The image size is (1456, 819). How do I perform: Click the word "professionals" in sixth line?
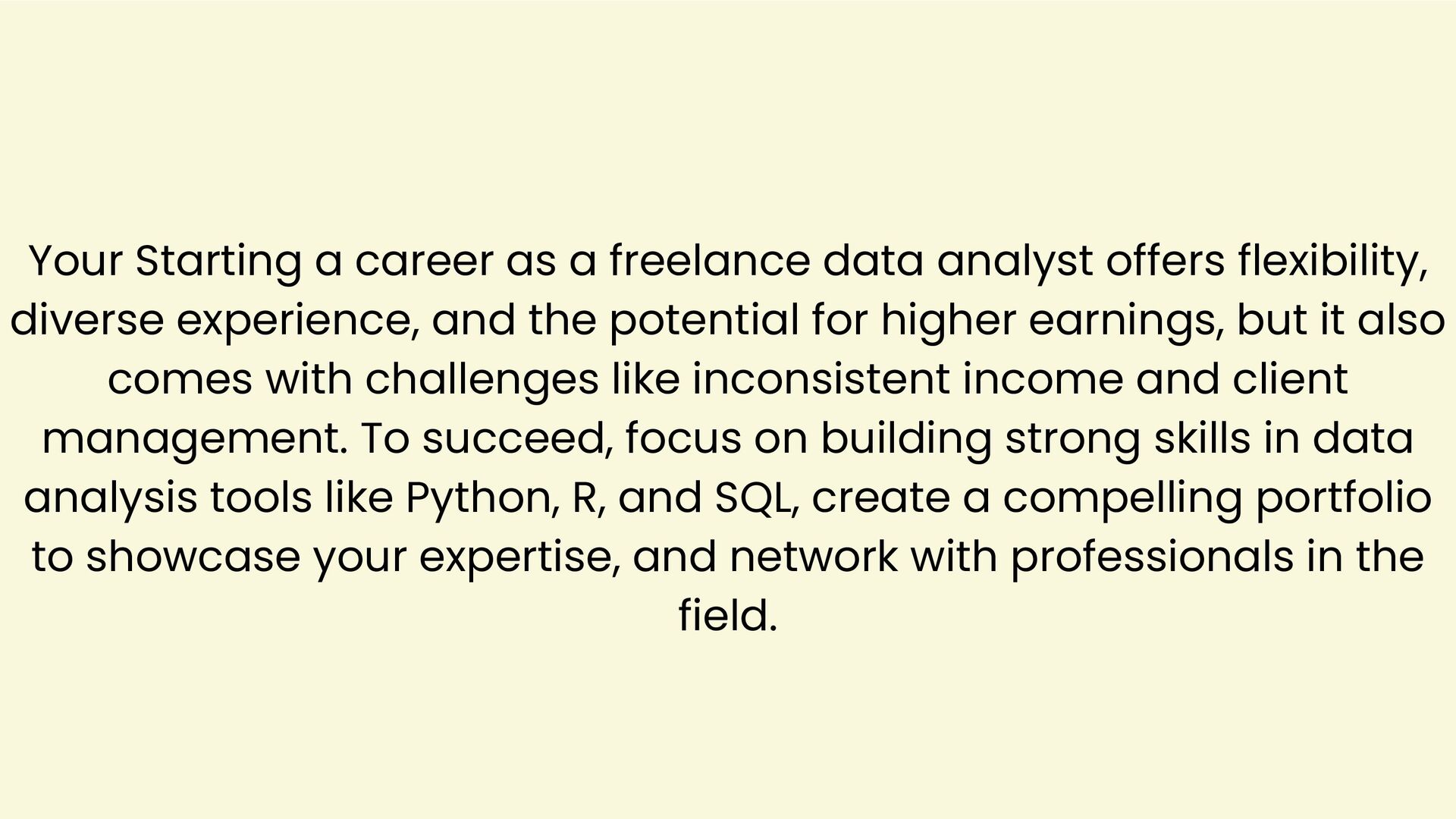[x=1152, y=557]
